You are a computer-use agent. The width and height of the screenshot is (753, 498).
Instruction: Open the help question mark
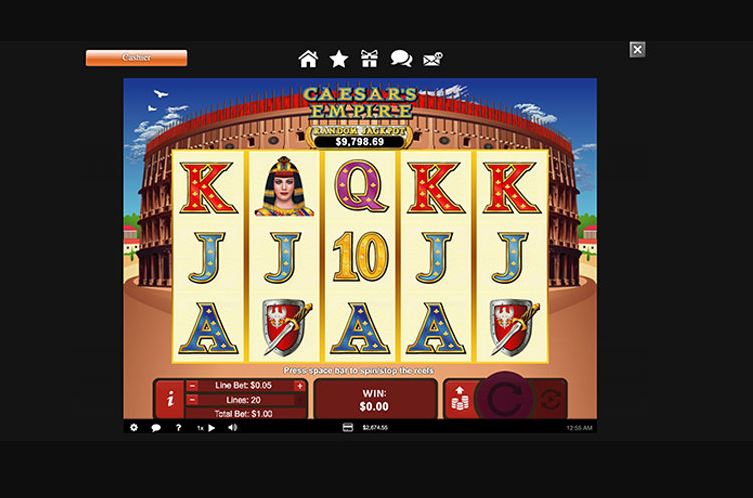click(x=178, y=427)
